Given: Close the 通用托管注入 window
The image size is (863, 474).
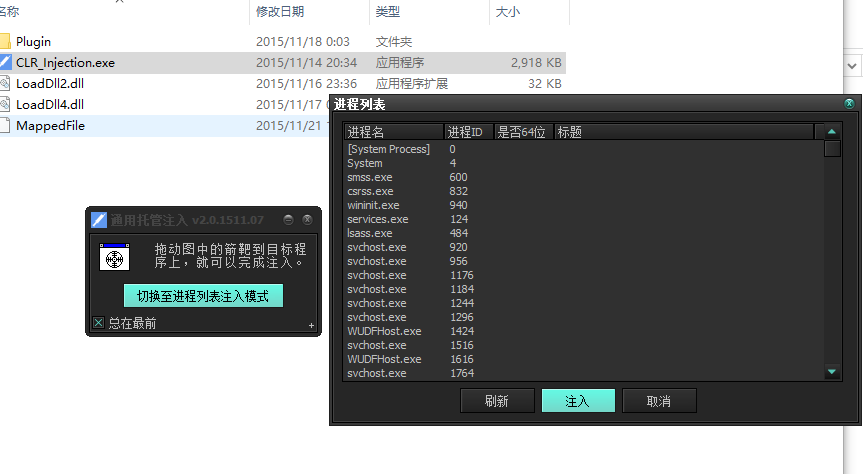Looking at the screenshot, I should tap(307, 220).
